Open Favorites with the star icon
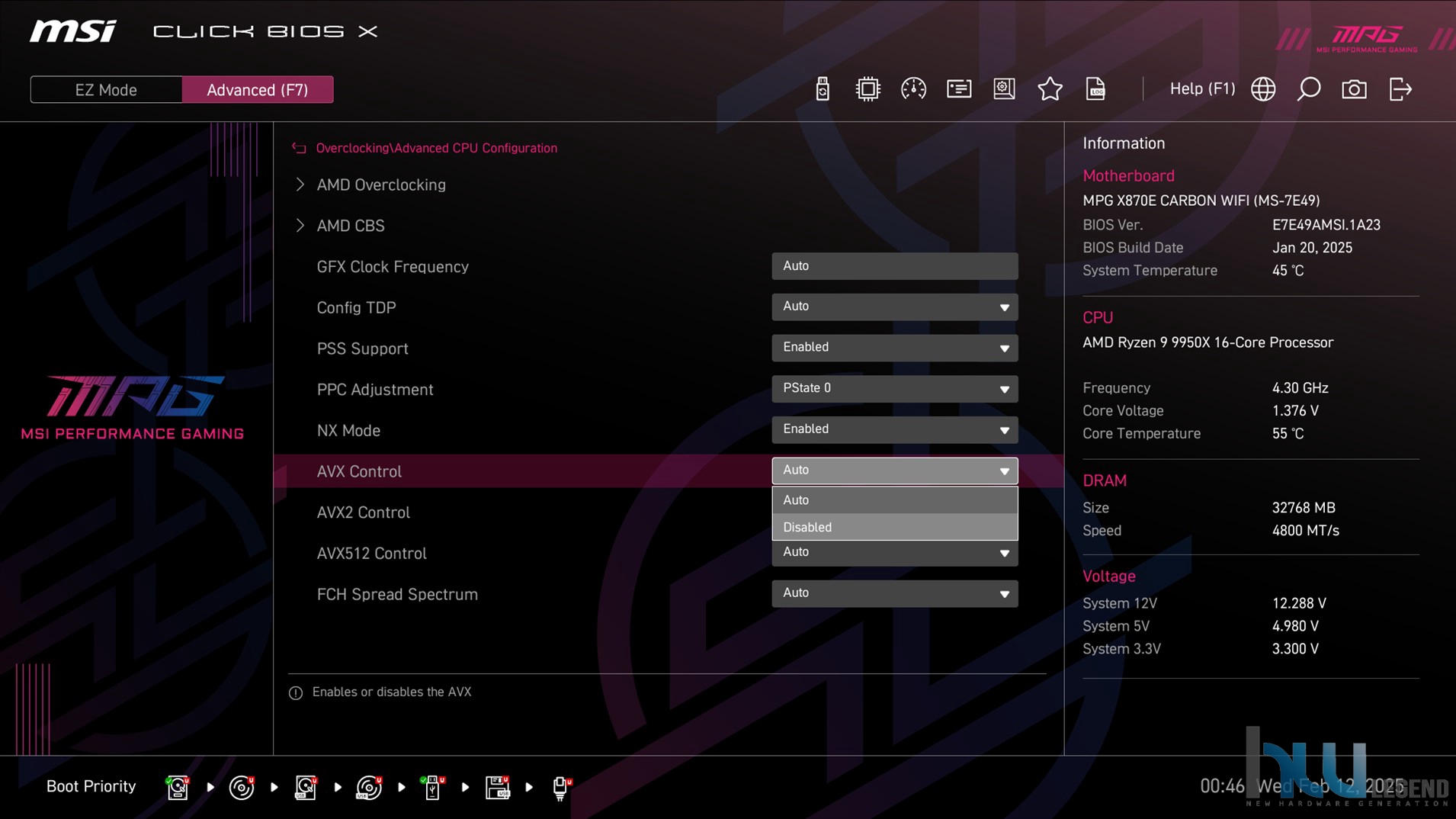1456x819 pixels. (x=1050, y=89)
